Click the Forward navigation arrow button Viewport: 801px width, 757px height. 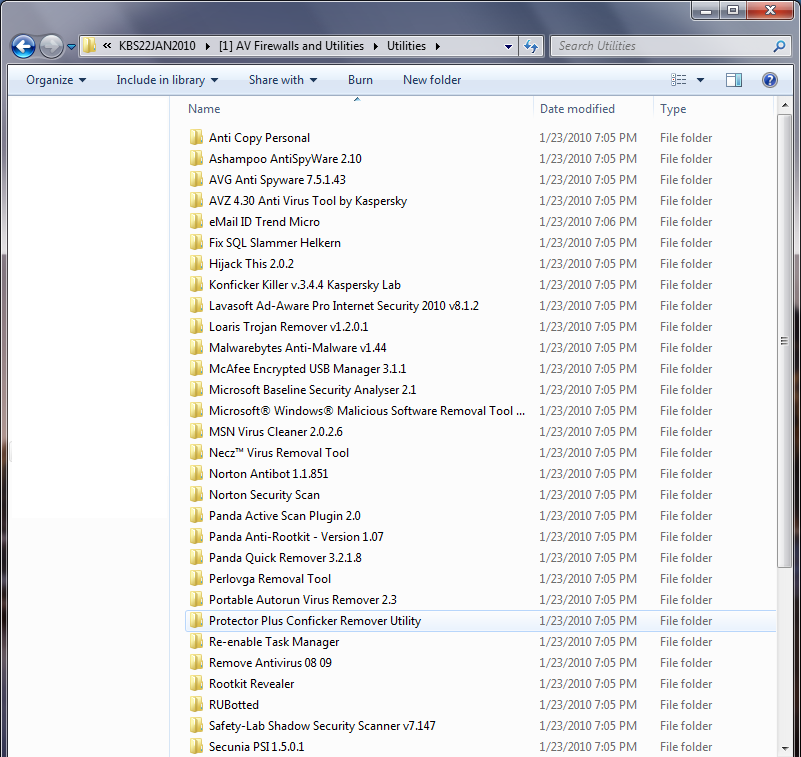[51, 46]
